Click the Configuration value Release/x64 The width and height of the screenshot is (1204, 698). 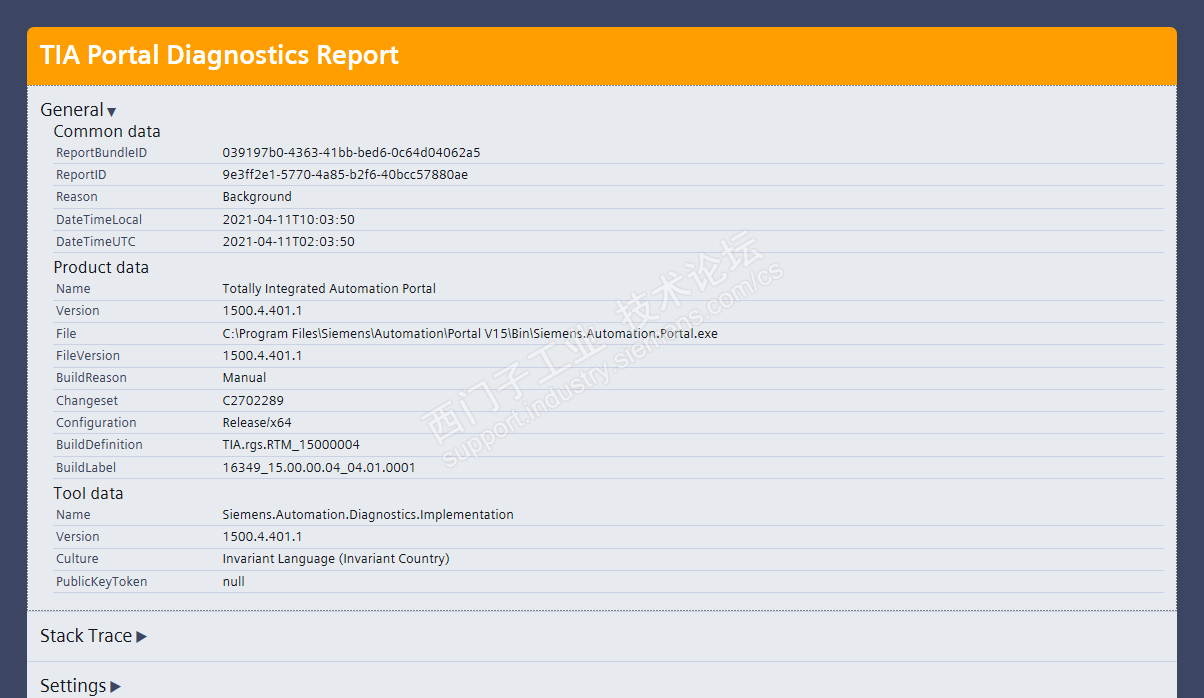coord(257,423)
